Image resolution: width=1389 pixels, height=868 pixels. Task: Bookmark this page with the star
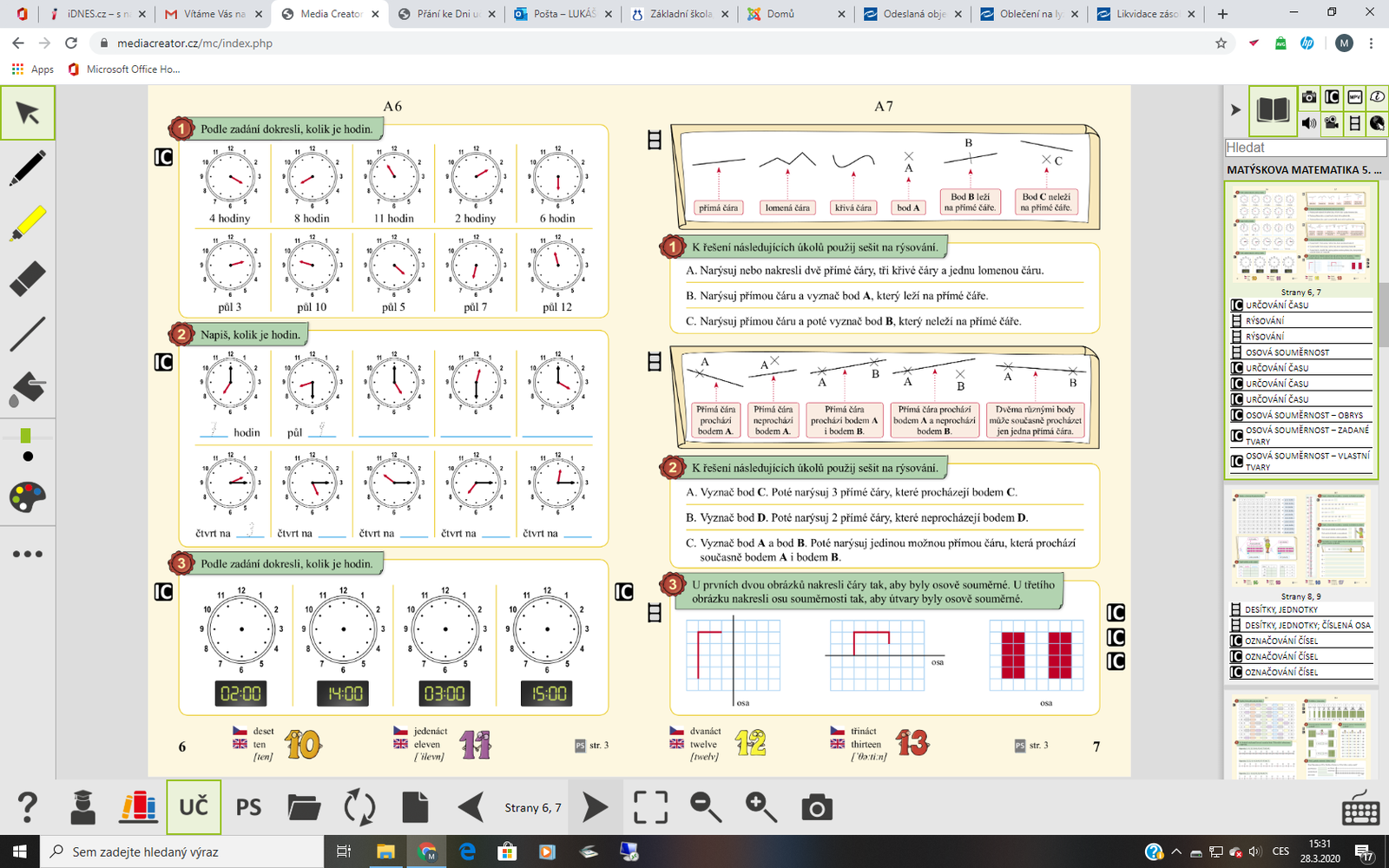pos(1221,43)
